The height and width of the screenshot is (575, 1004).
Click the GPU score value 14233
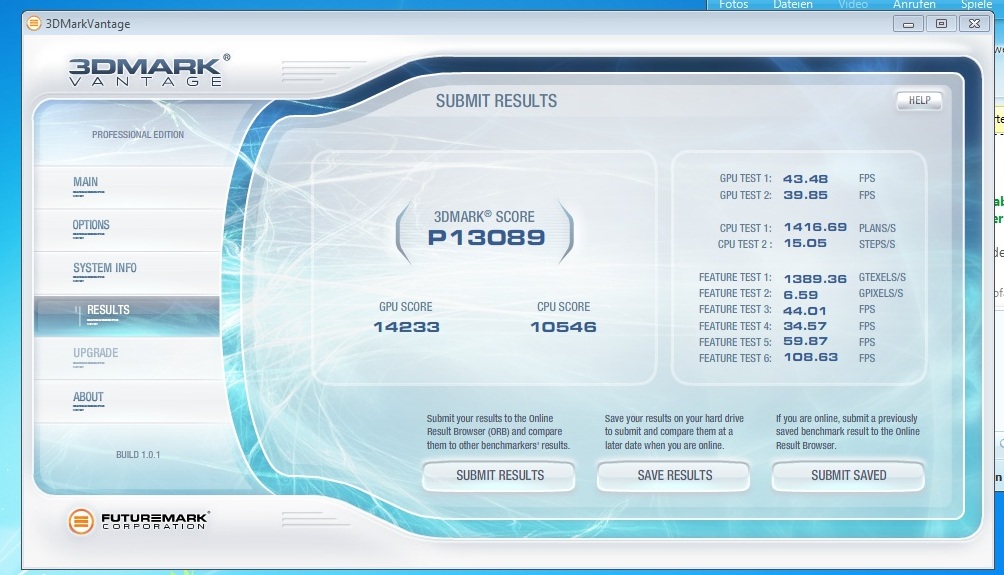tap(406, 327)
